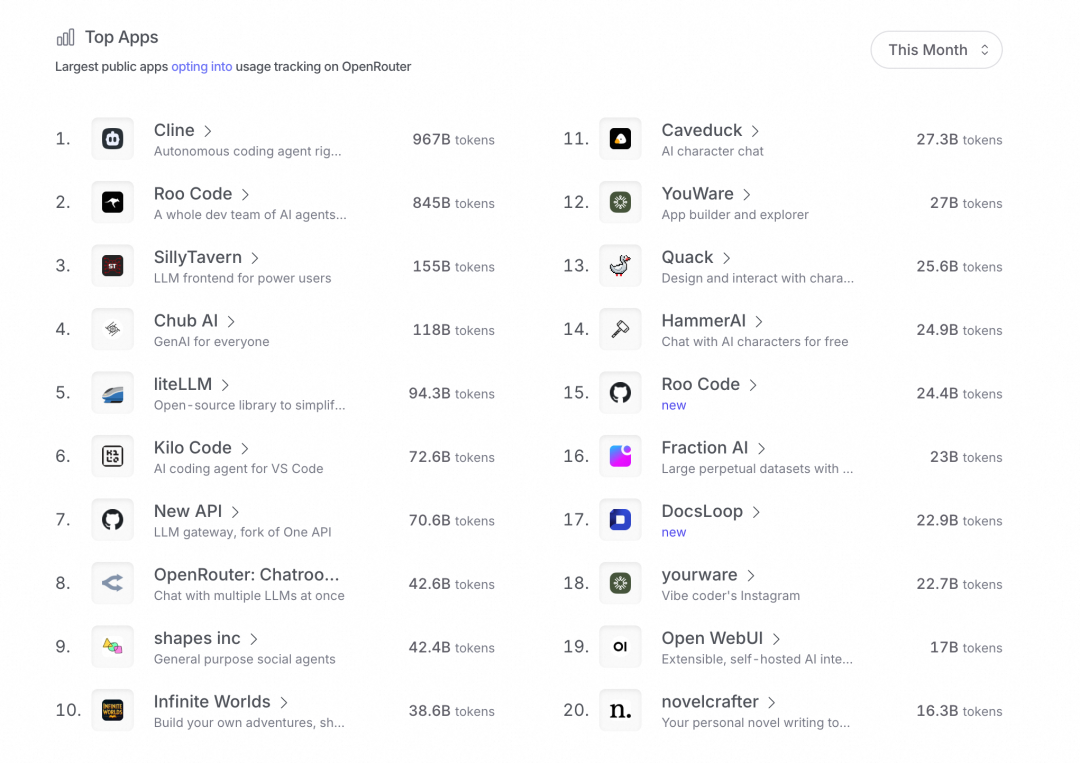Expand the arrow next to DocsLoop
Image resolution: width=1080 pixels, height=763 pixels.
756,512
